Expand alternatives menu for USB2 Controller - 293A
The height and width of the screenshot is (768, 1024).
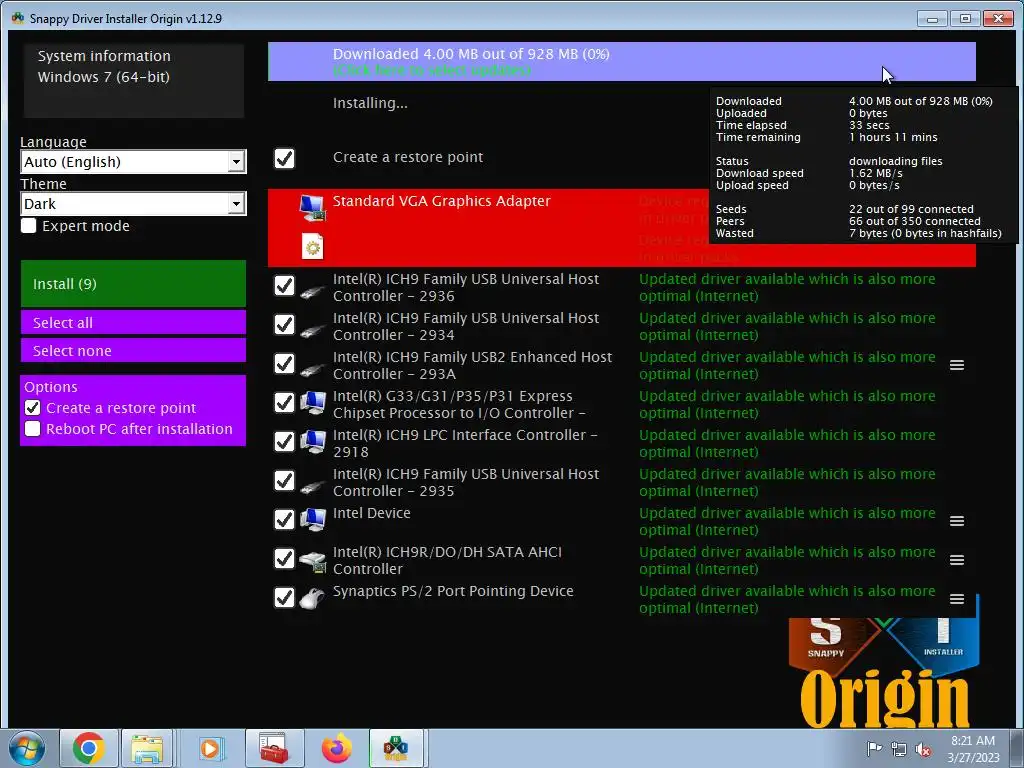(x=957, y=365)
